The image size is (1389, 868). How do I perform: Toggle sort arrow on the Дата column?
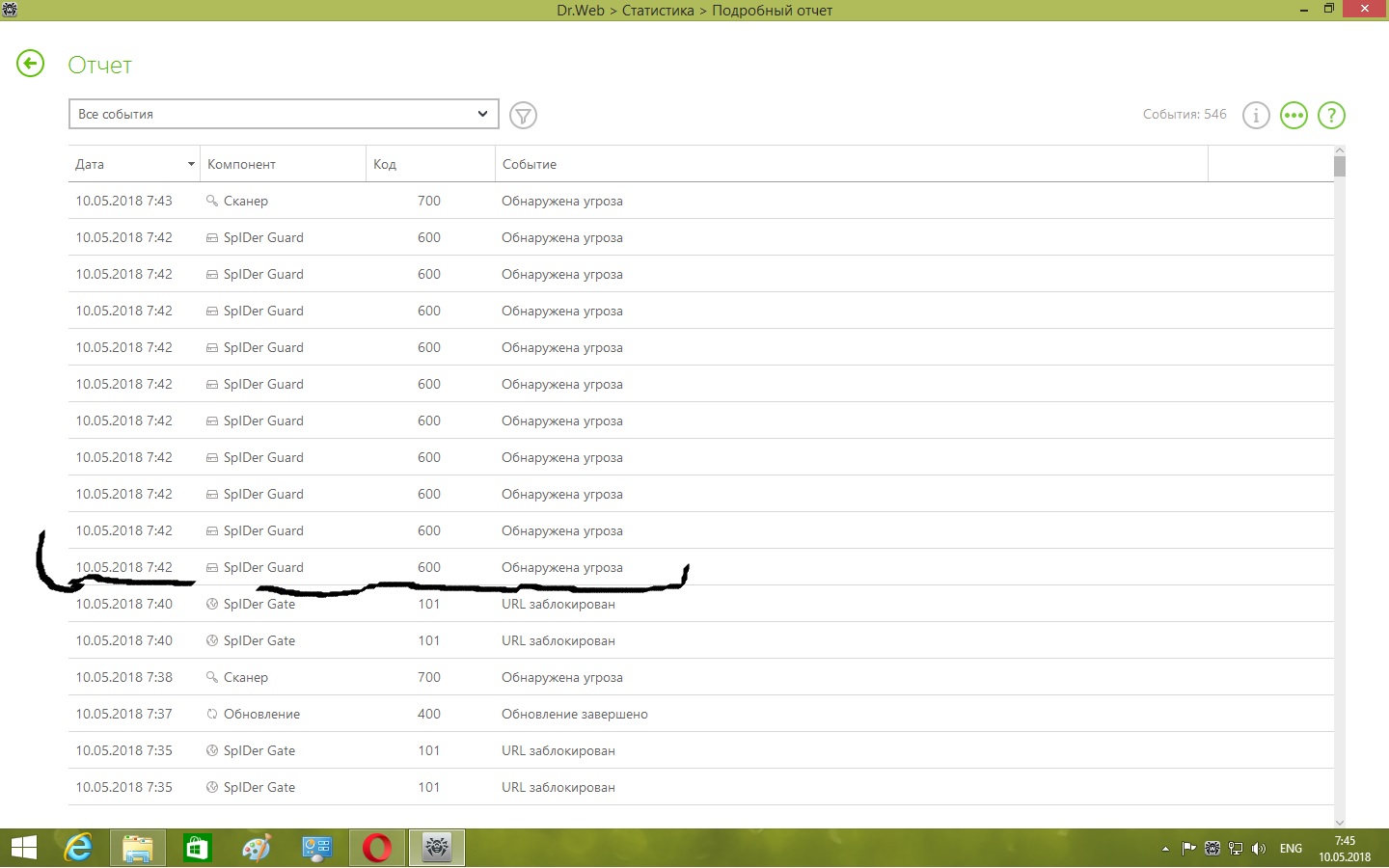[191, 165]
